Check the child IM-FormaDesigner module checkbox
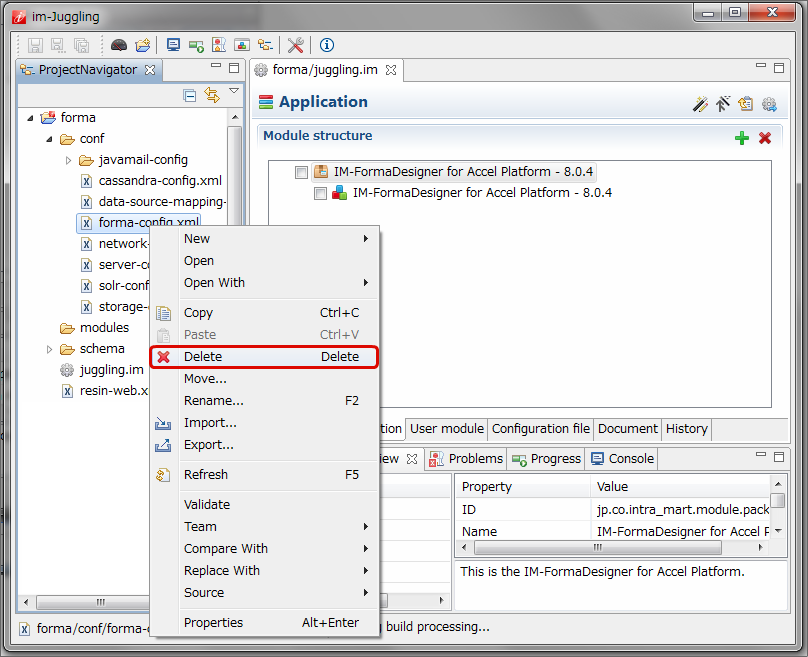 tap(320, 193)
